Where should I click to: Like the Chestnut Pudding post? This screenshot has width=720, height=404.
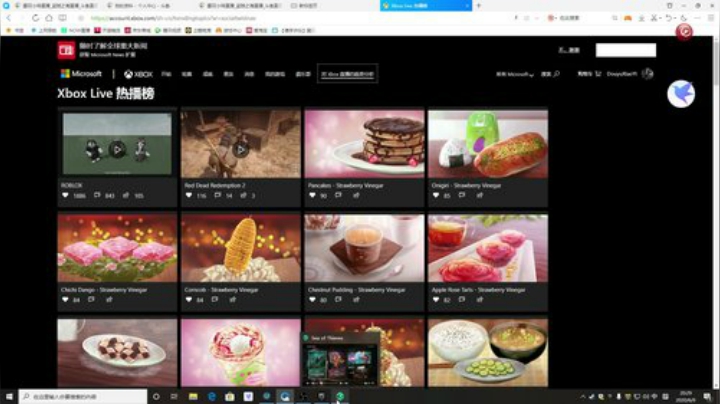click(312, 300)
